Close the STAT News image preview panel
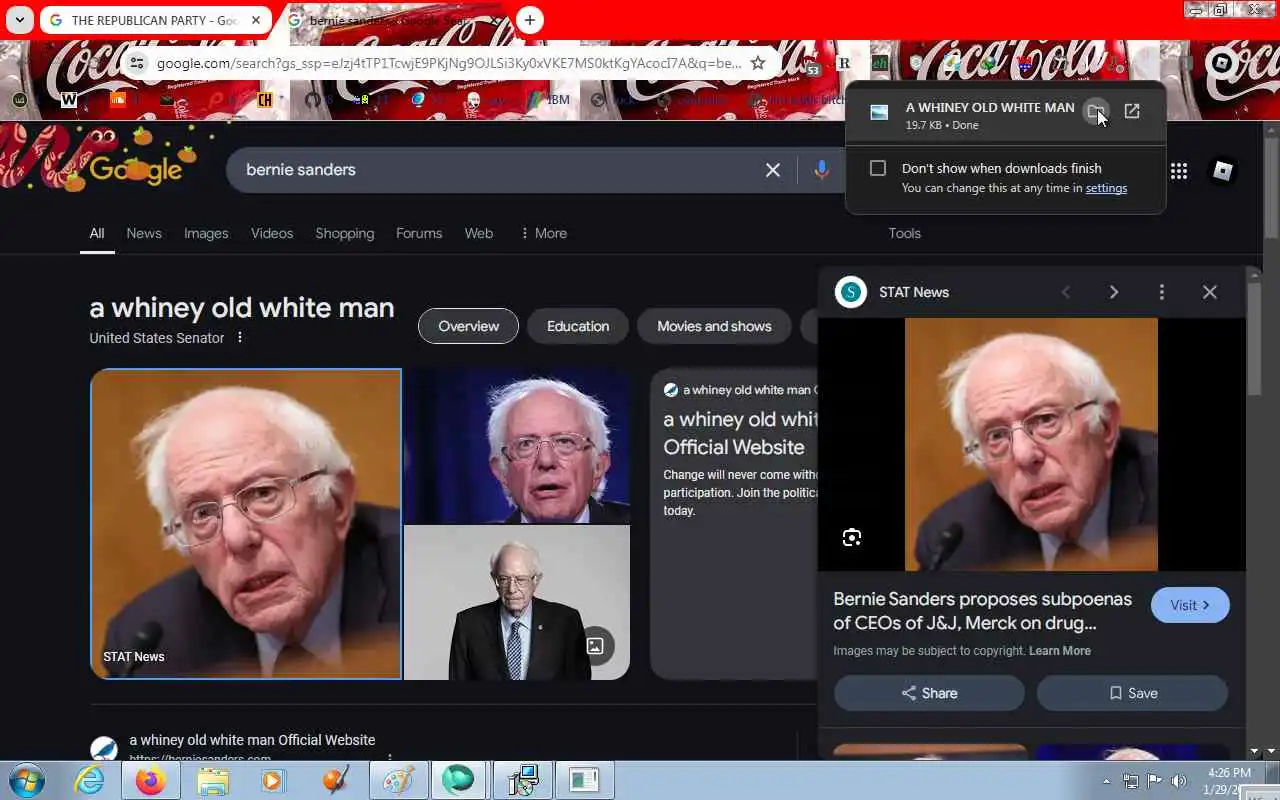 click(x=1210, y=292)
